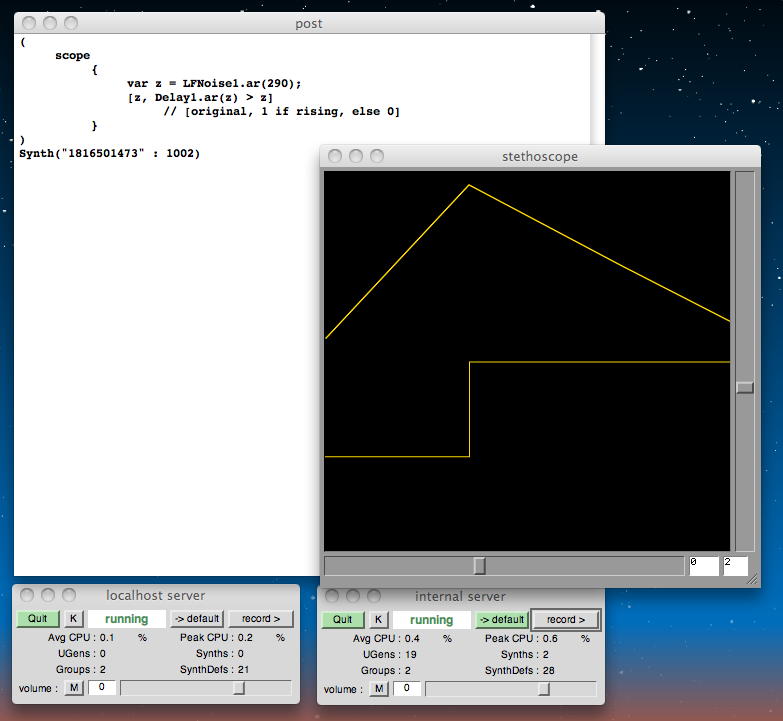Start recording on internal server
The width and height of the screenshot is (783, 721).
[x=566, y=620]
